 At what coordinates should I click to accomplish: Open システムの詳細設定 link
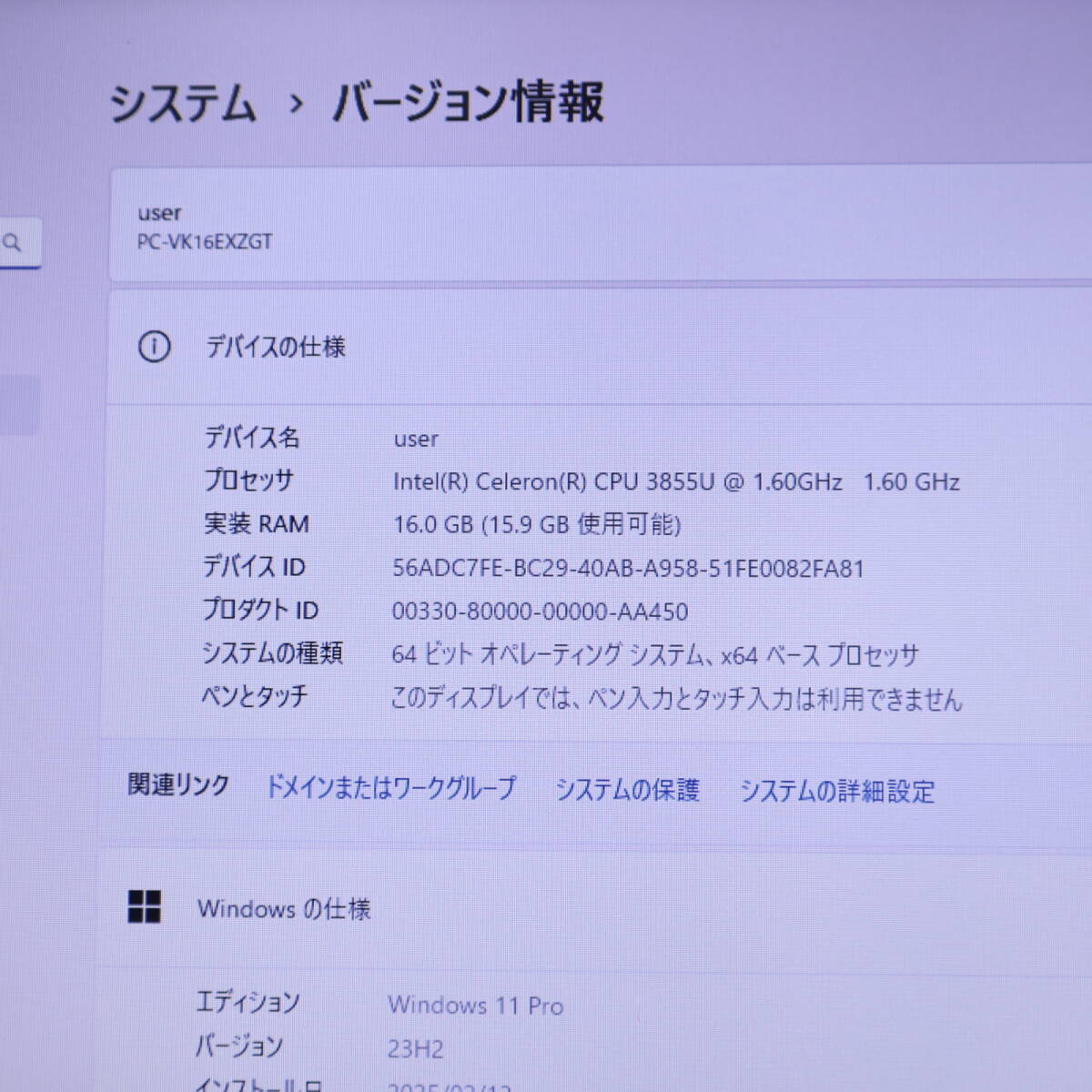(837, 791)
